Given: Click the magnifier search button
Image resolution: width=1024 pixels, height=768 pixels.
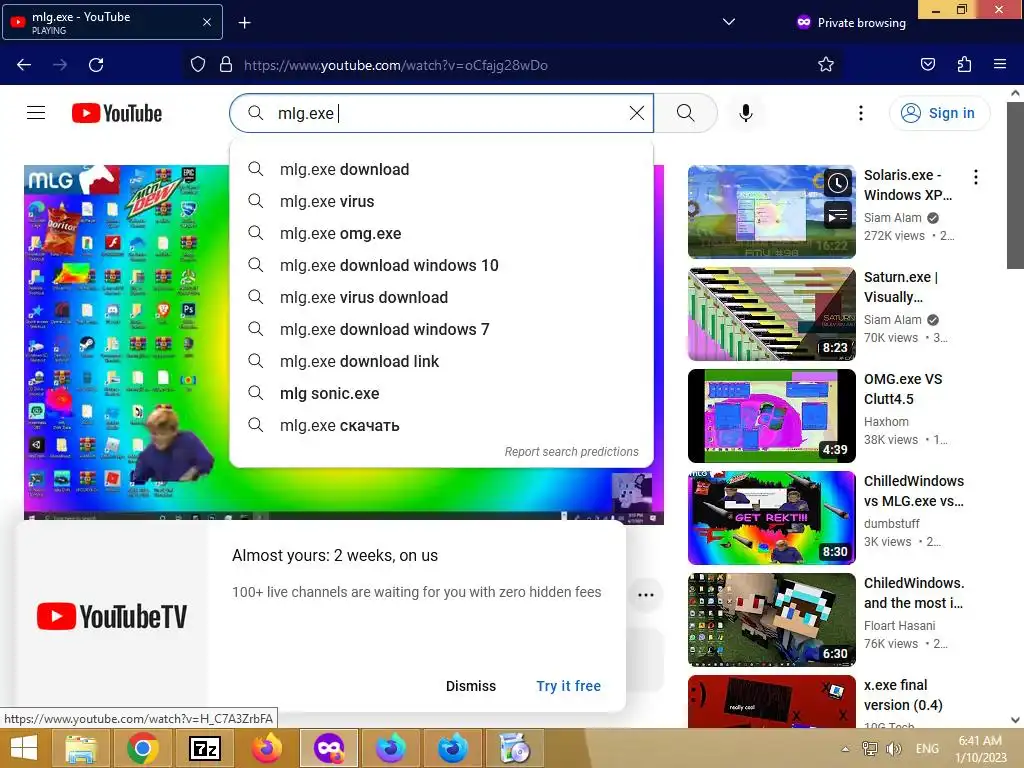Looking at the screenshot, I should (686, 113).
